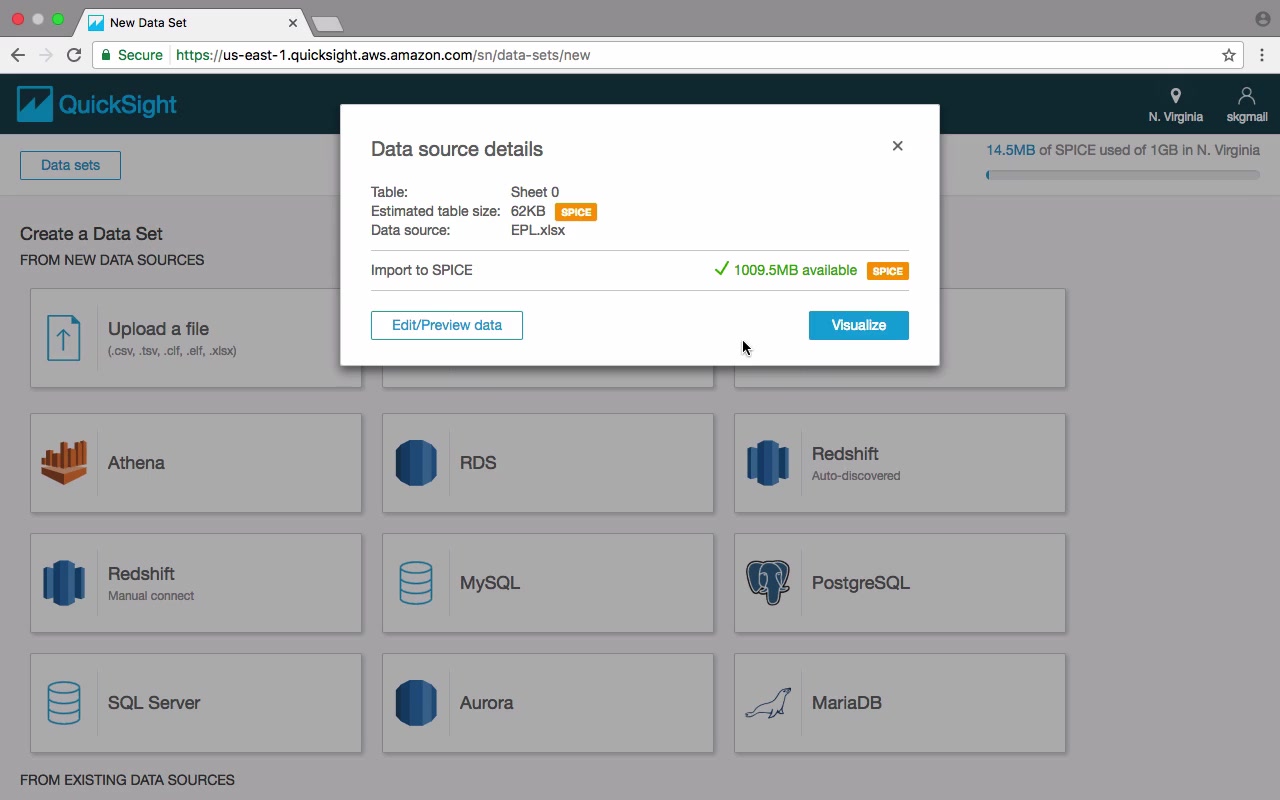Click the QuickSight logo icon

pyautogui.click(x=35, y=104)
